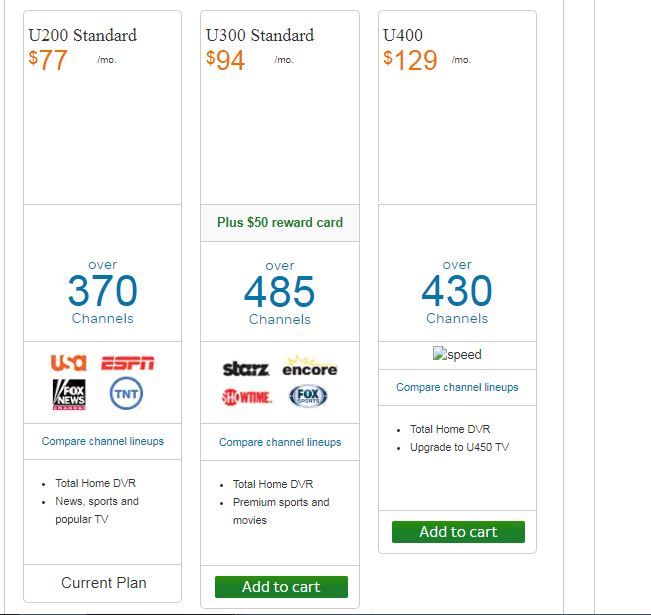Click the over 485 Channels count

click(280, 293)
